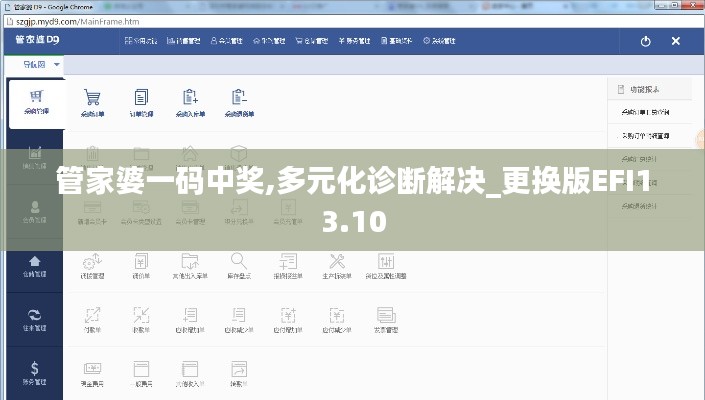Screen dimensions: 705x400
Task: Open the sliders location attribute adjustment icon
Action: pos(385,262)
